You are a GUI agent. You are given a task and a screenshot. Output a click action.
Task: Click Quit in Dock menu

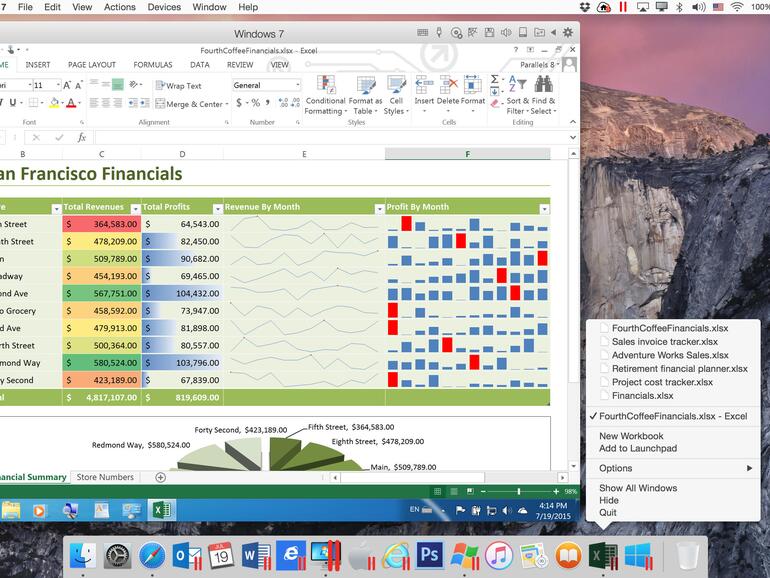[x=607, y=512]
